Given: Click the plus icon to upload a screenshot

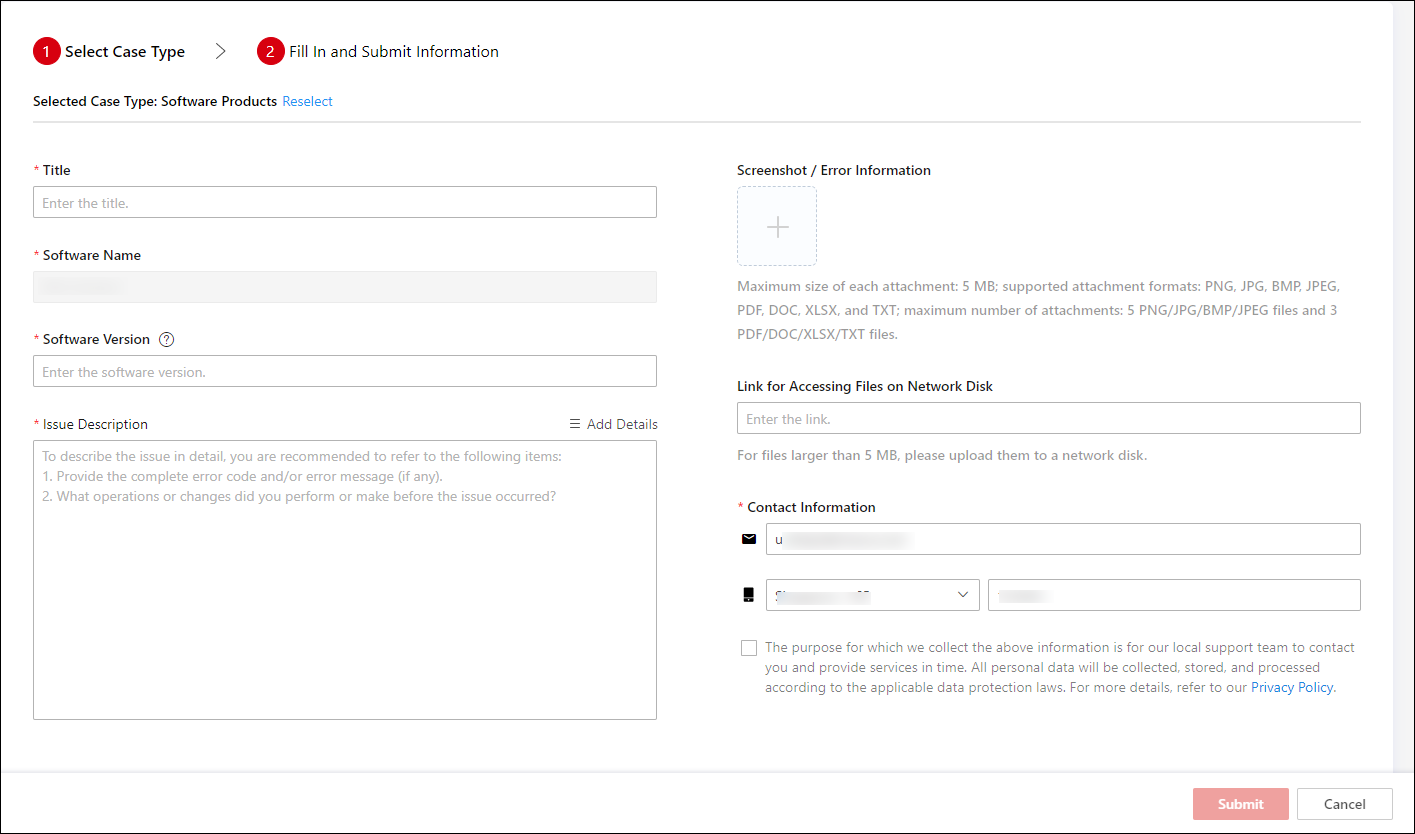Looking at the screenshot, I should [x=777, y=226].
